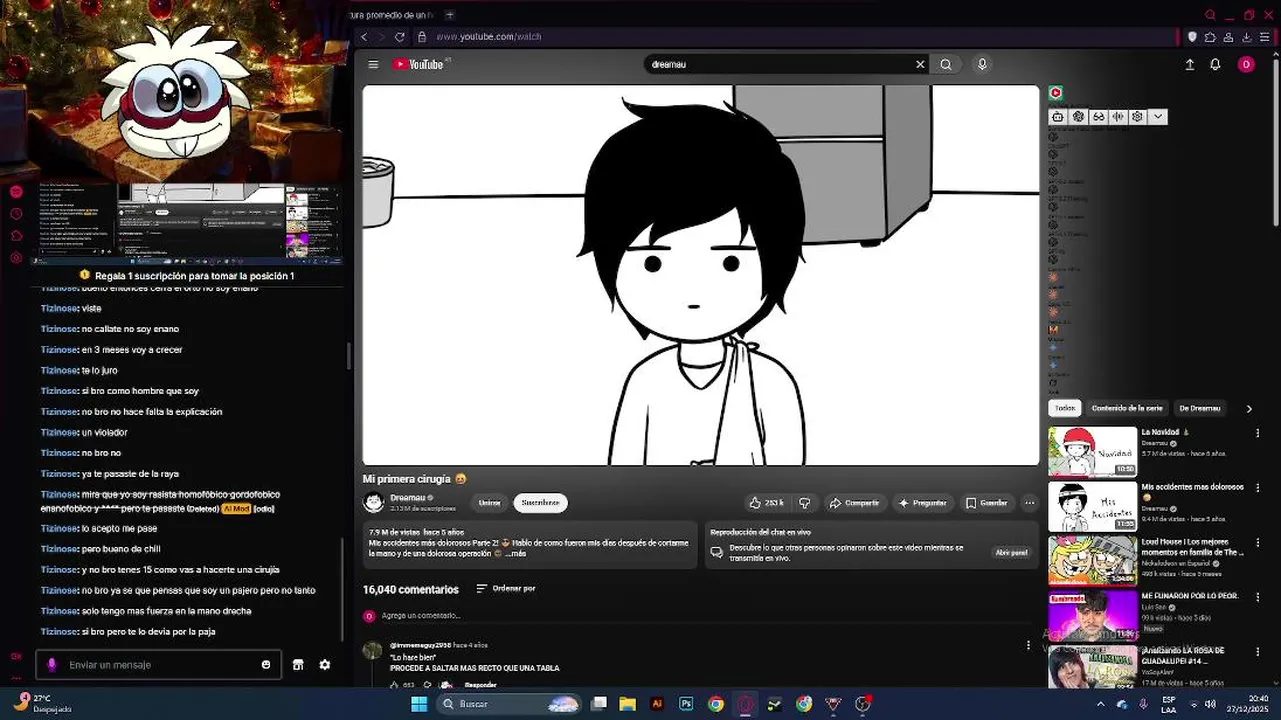Open the Windows Start menu
Image resolution: width=1281 pixels, height=720 pixels.
coord(420,704)
